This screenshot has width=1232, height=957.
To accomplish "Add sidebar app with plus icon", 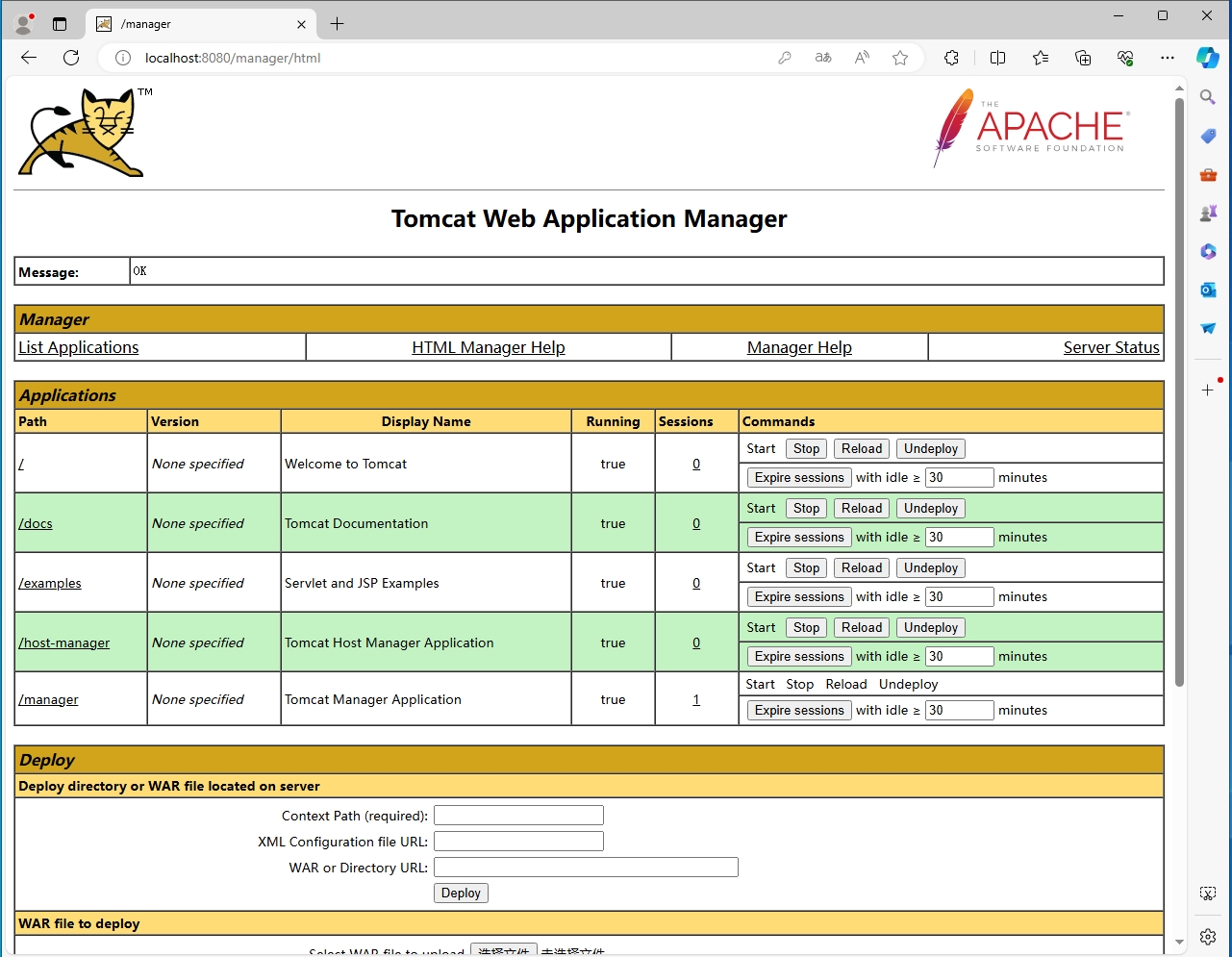I will coord(1208,390).
